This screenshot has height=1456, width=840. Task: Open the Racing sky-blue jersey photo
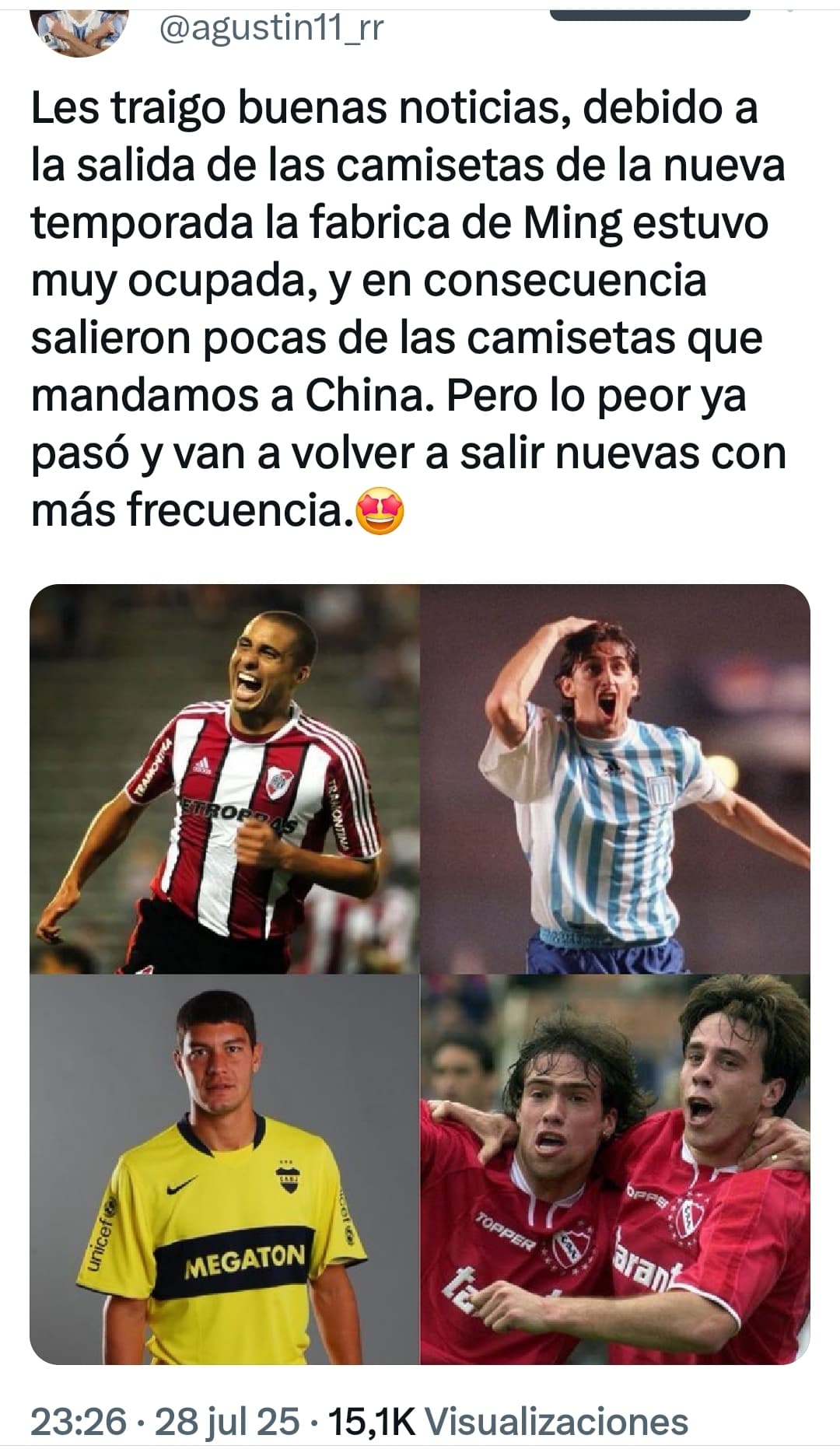(616, 779)
